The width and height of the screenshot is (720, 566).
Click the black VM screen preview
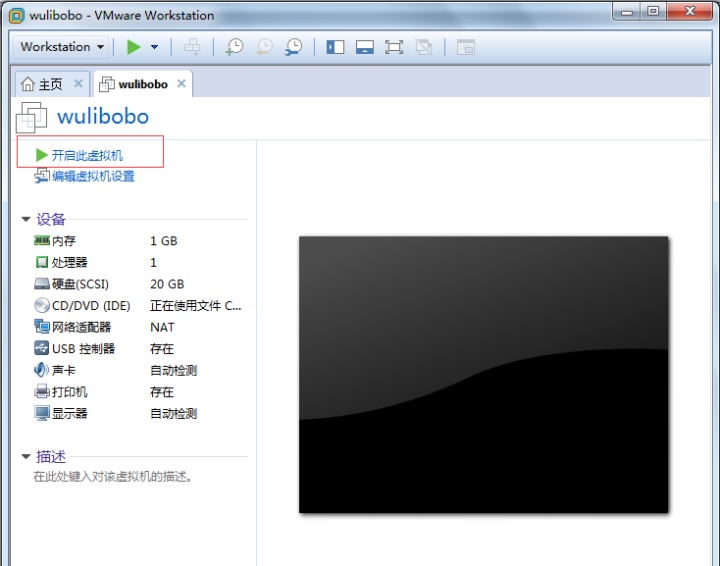click(484, 375)
